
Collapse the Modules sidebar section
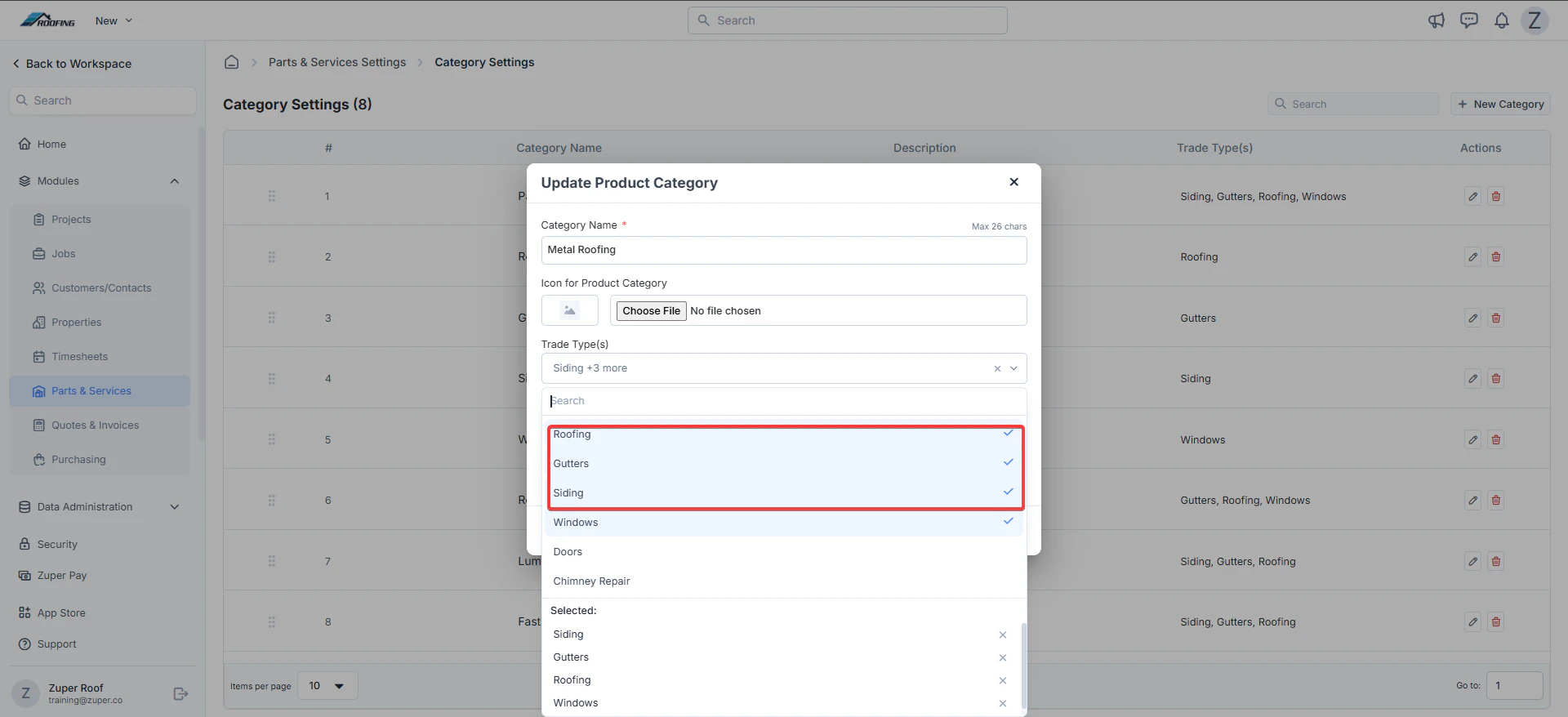pyautogui.click(x=174, y=181)
